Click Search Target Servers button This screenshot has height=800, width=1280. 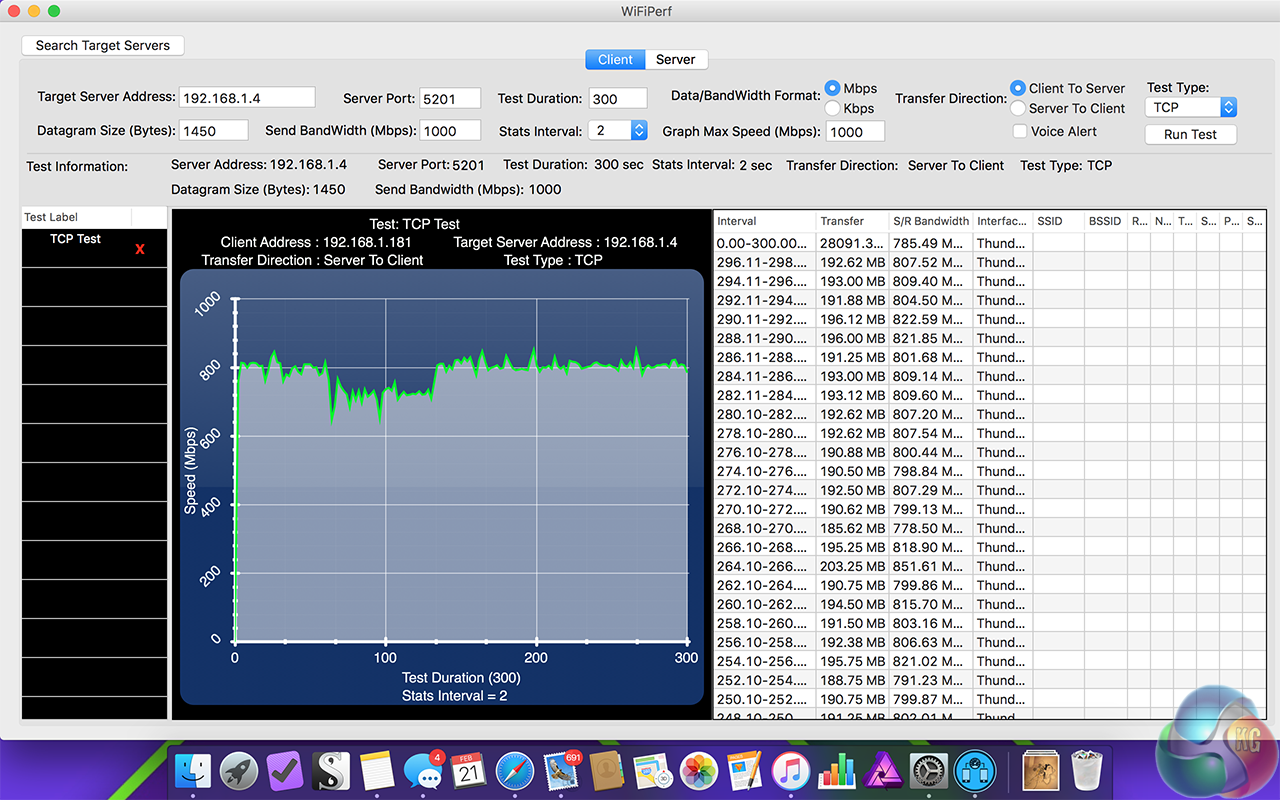coord(103,45)
